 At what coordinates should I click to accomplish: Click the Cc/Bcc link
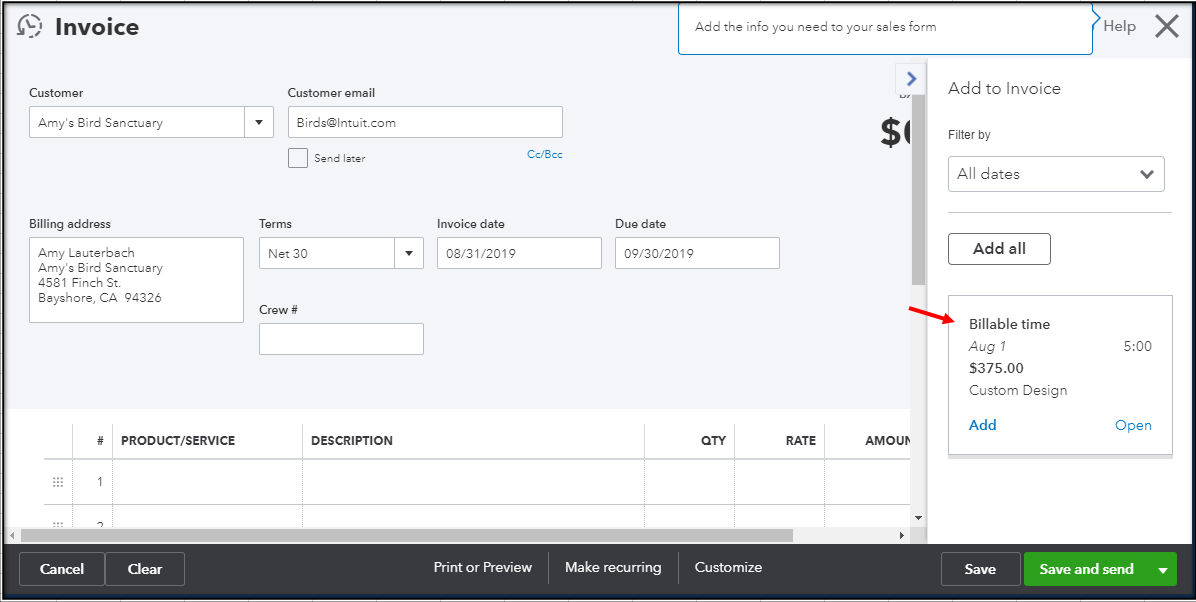(x=545, y=155)
